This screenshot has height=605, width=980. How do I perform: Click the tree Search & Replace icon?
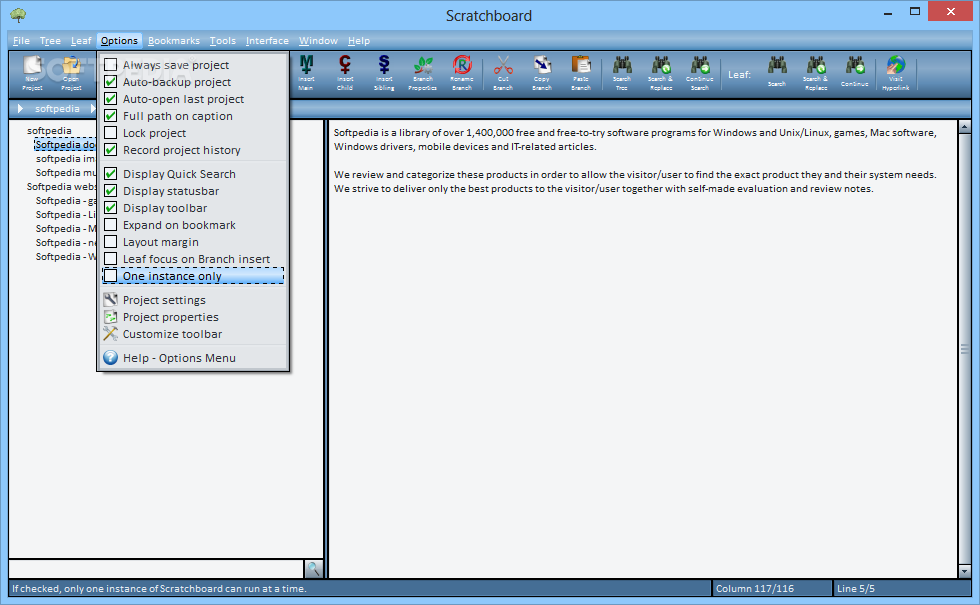[x=661, y=72]
